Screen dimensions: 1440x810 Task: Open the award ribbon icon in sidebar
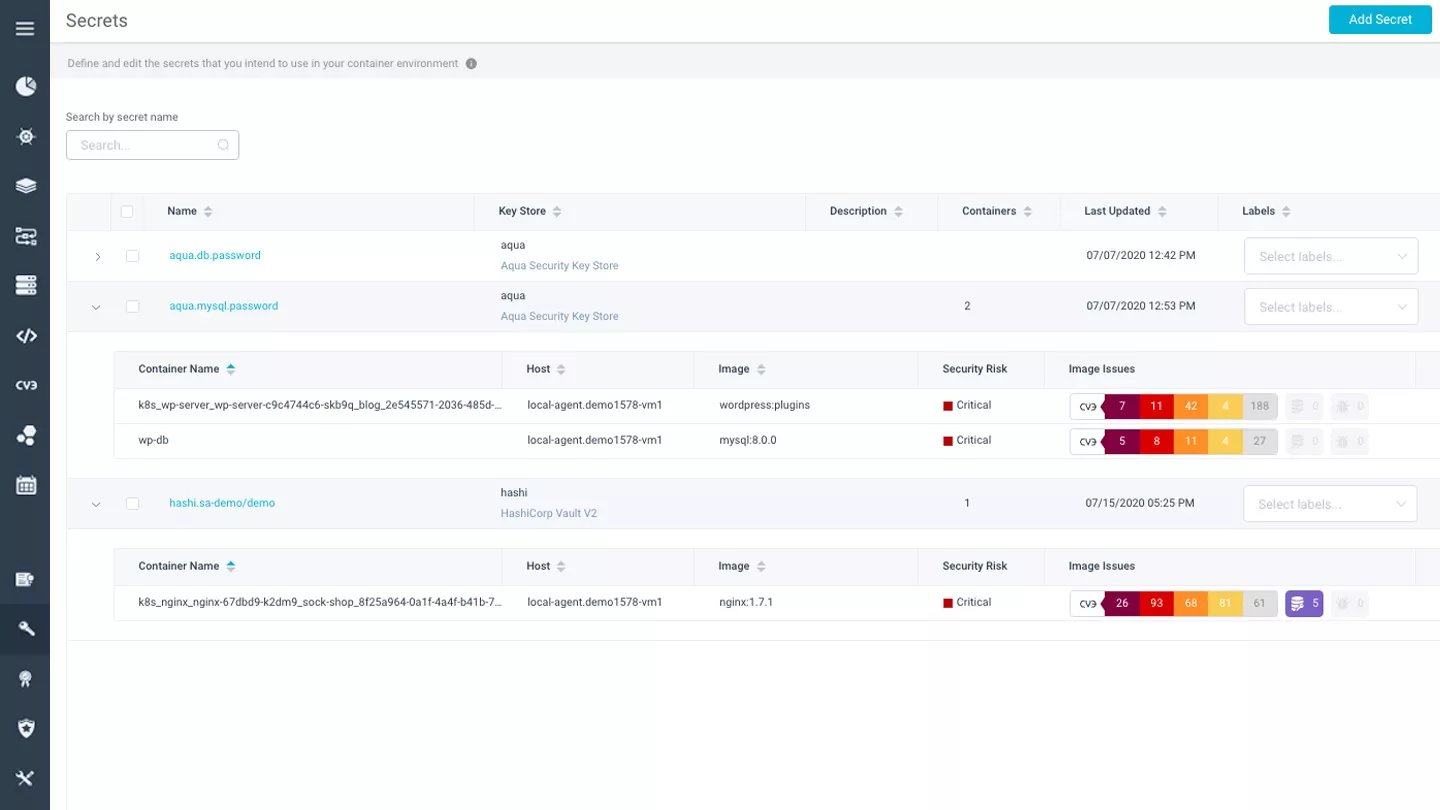click(26, 679)
